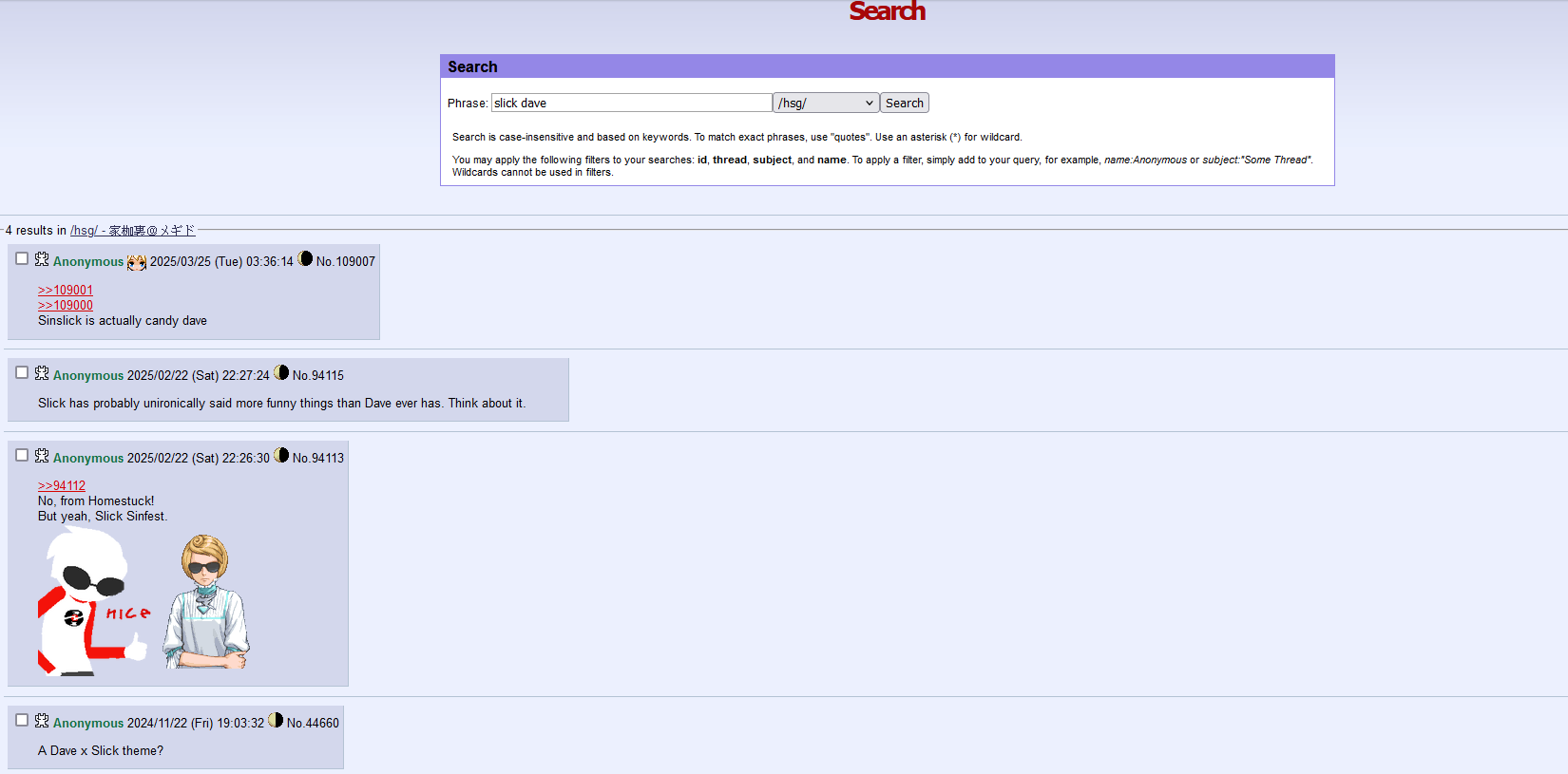The image size is (1568, 774).
Task: Click the timestamp 2024/11/22 (Fri) 19:03:32
Action: [196, 723]
